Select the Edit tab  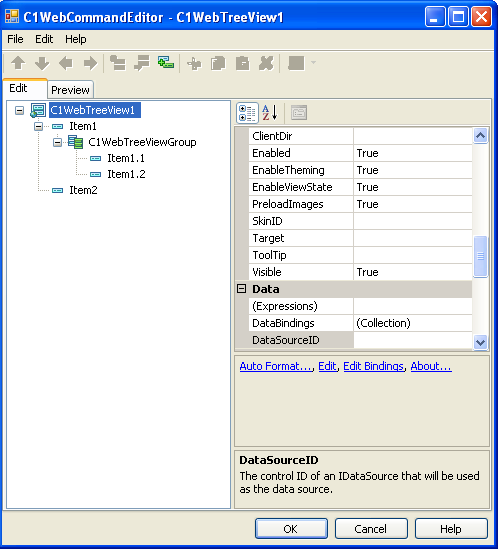[x=25, y=88]
